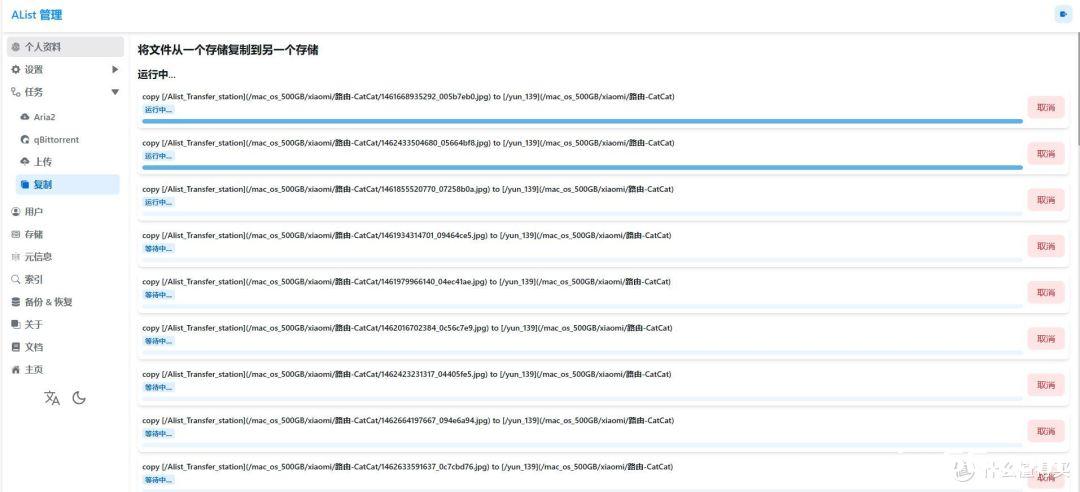This screenshot has width=1080, height=492.
Task: Select the 复制 copy tasks item
Action: (x=42, y=185)
